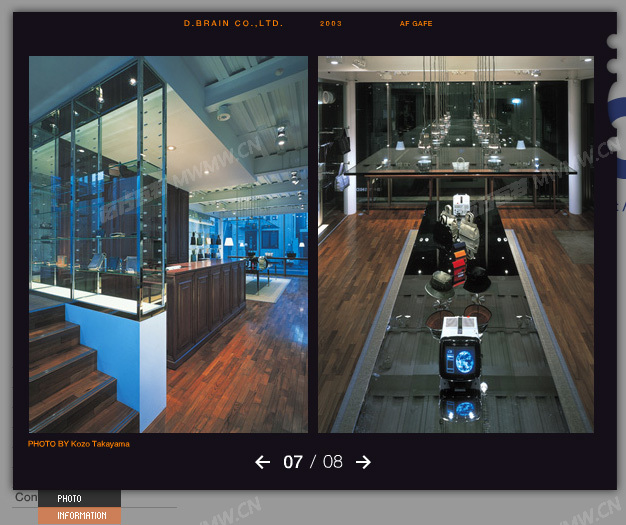Open the glass showcase interior photo
626x525 pixels.
point(168,244)
